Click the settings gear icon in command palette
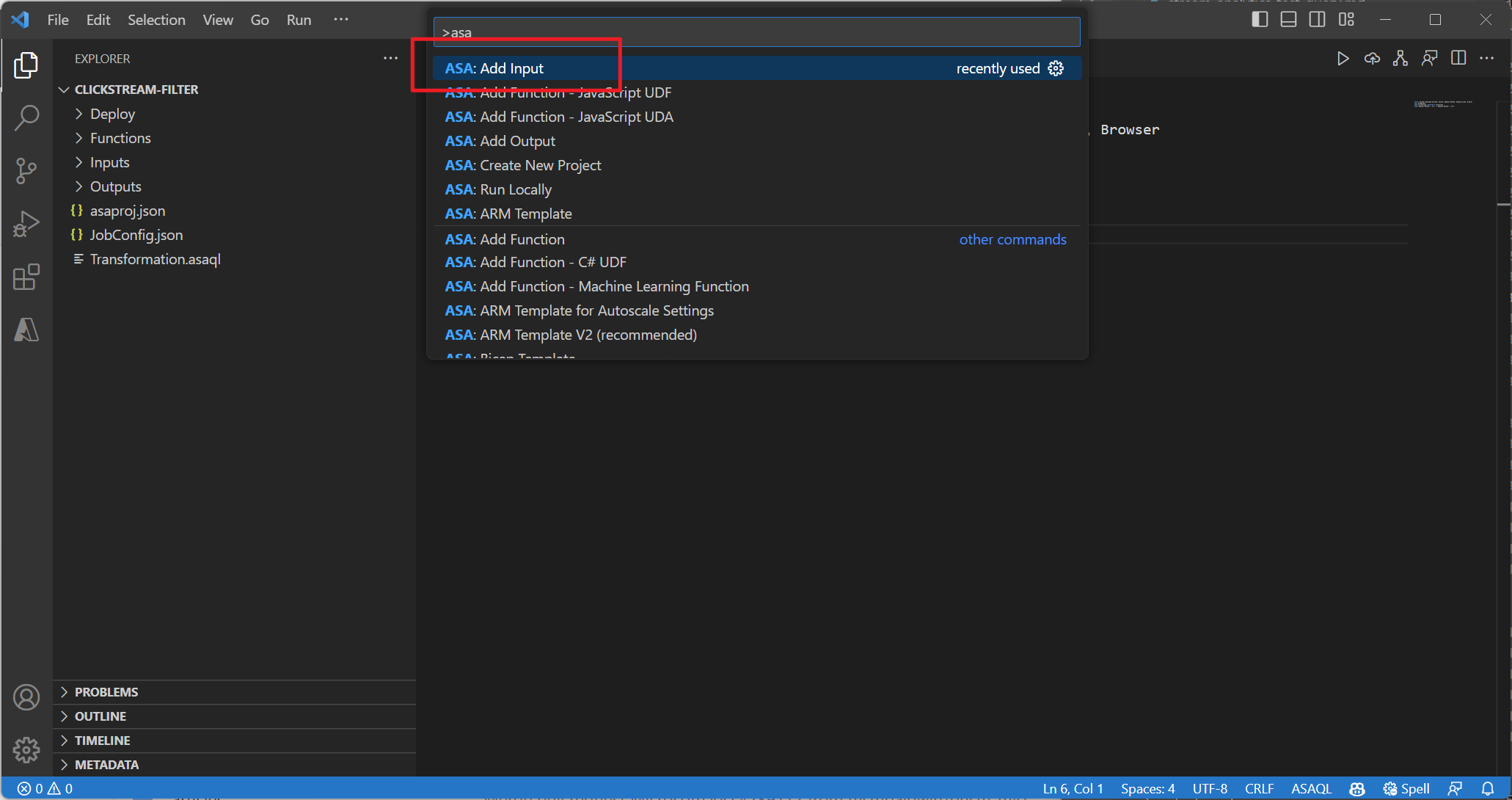Viewport: 1512px width, 800px height. click(x=1056, y=68)
